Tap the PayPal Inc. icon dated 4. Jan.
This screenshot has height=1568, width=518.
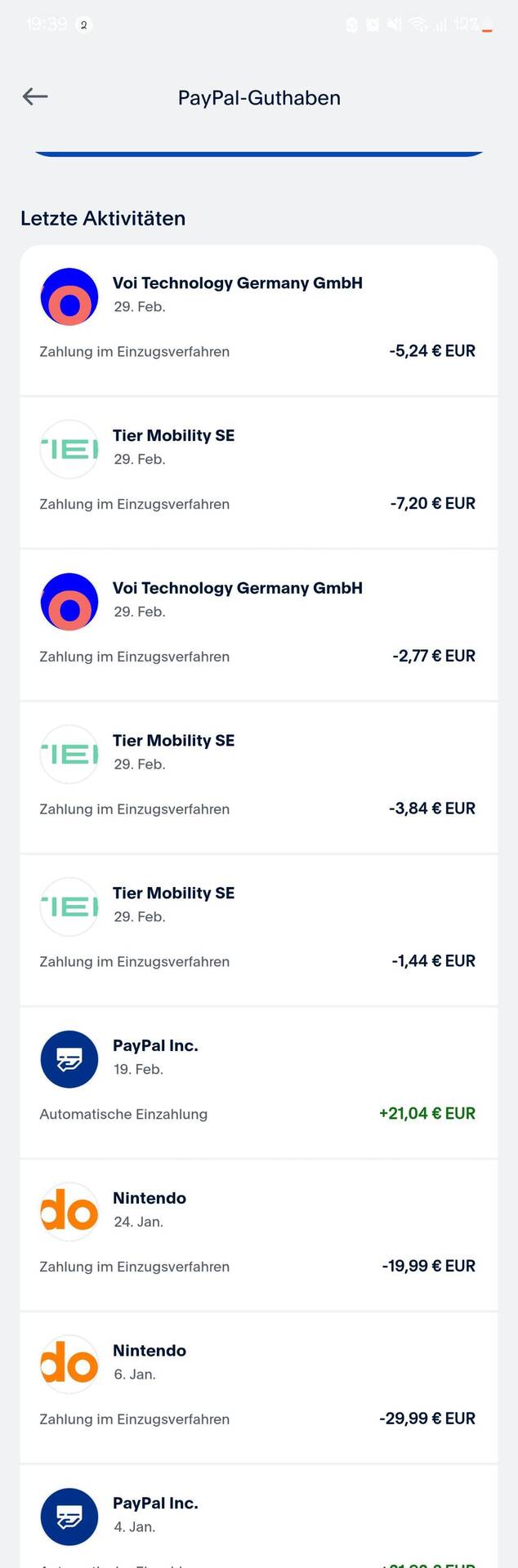69,1517
